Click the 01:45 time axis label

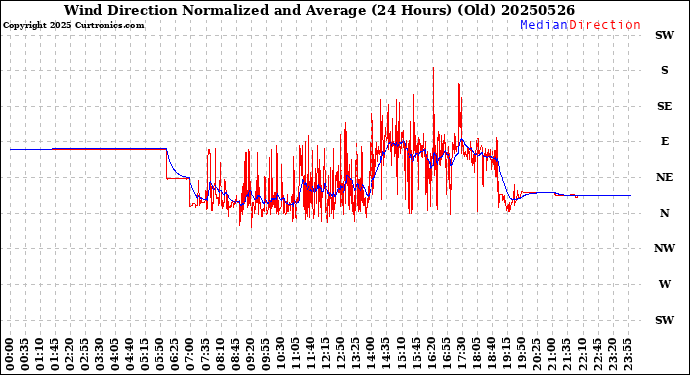pyautogui.click(x=55, y=355)
